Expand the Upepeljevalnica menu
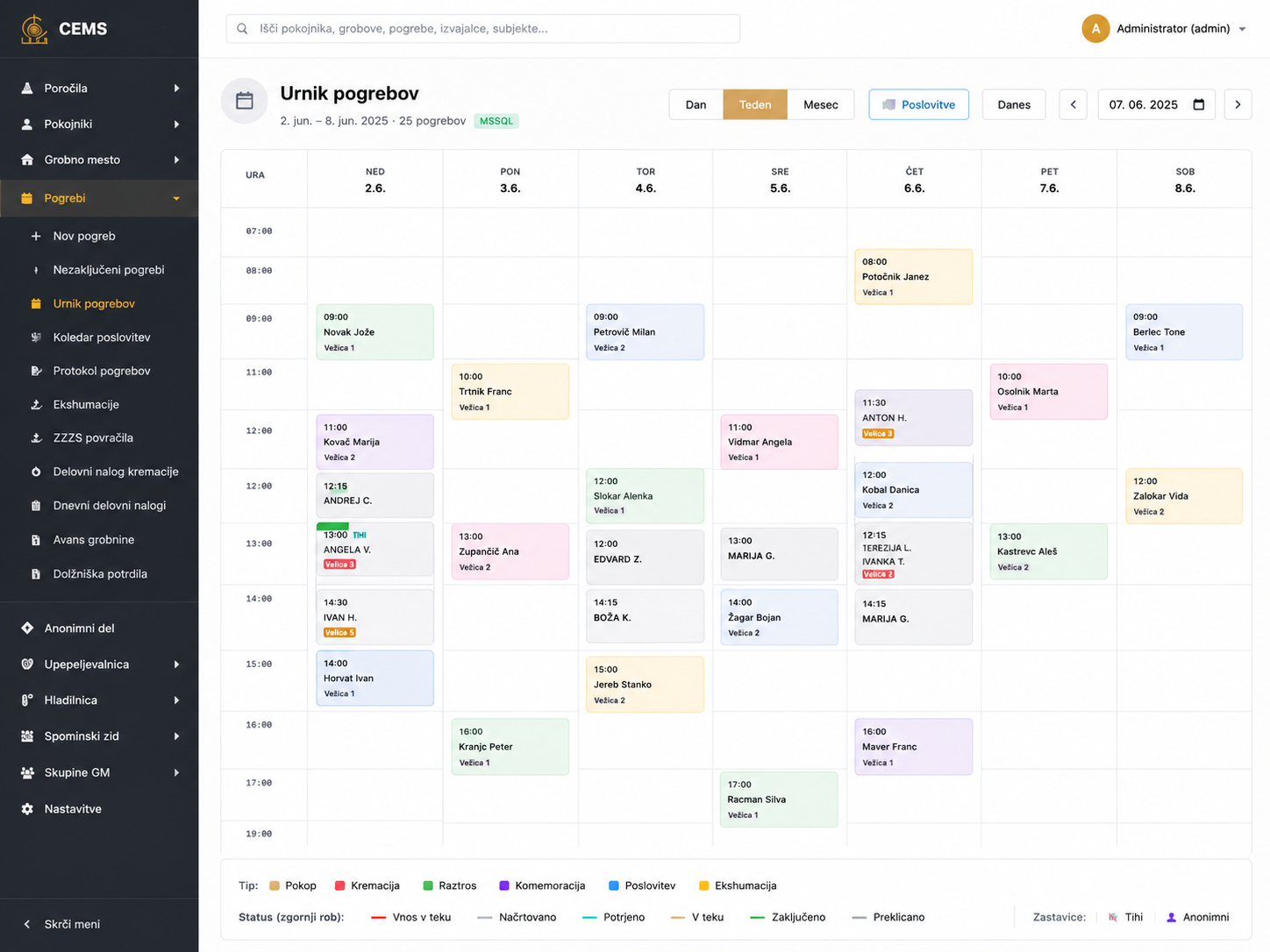 [99, 664]
